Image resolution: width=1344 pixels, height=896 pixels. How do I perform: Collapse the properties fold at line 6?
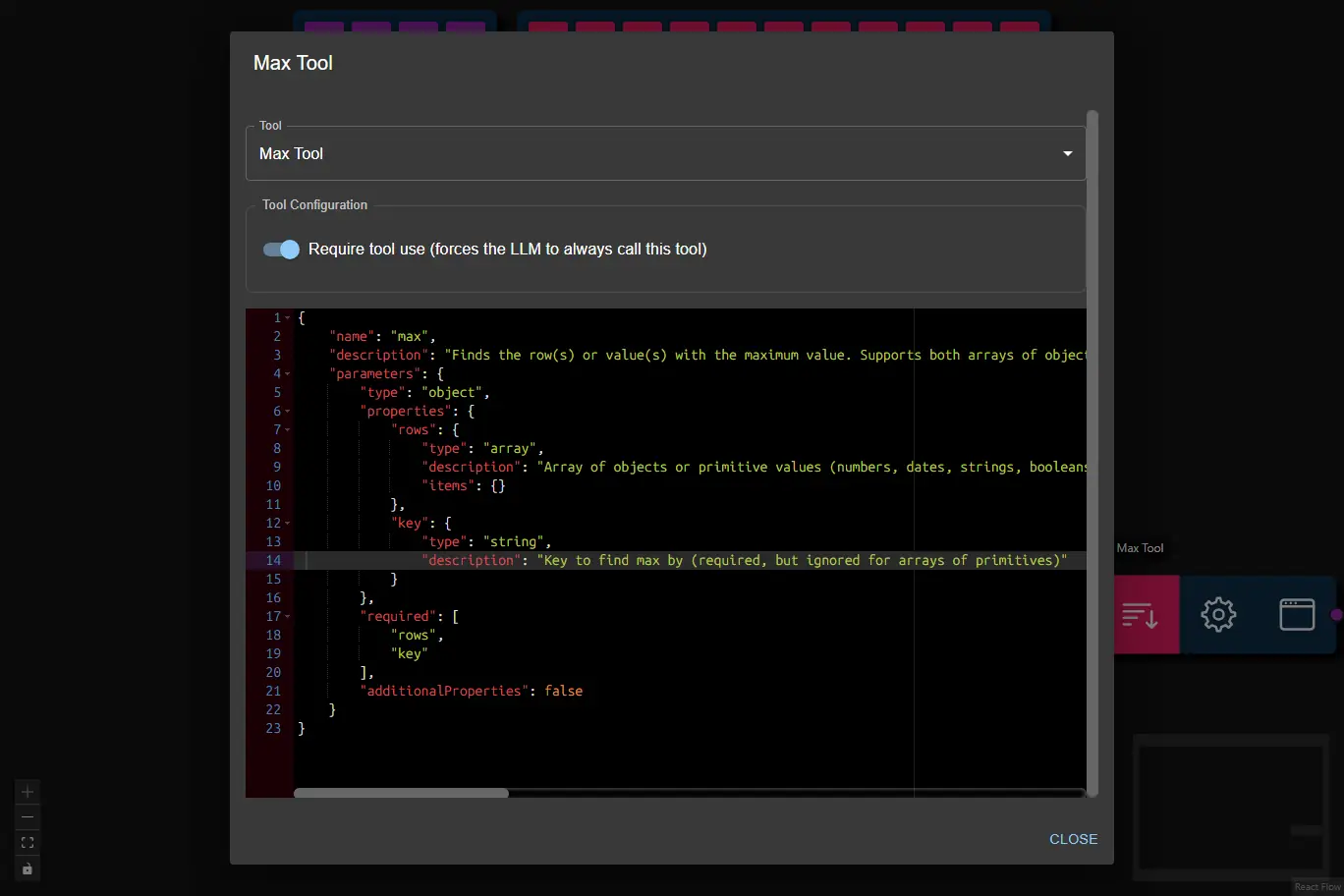tap(287, 411)
